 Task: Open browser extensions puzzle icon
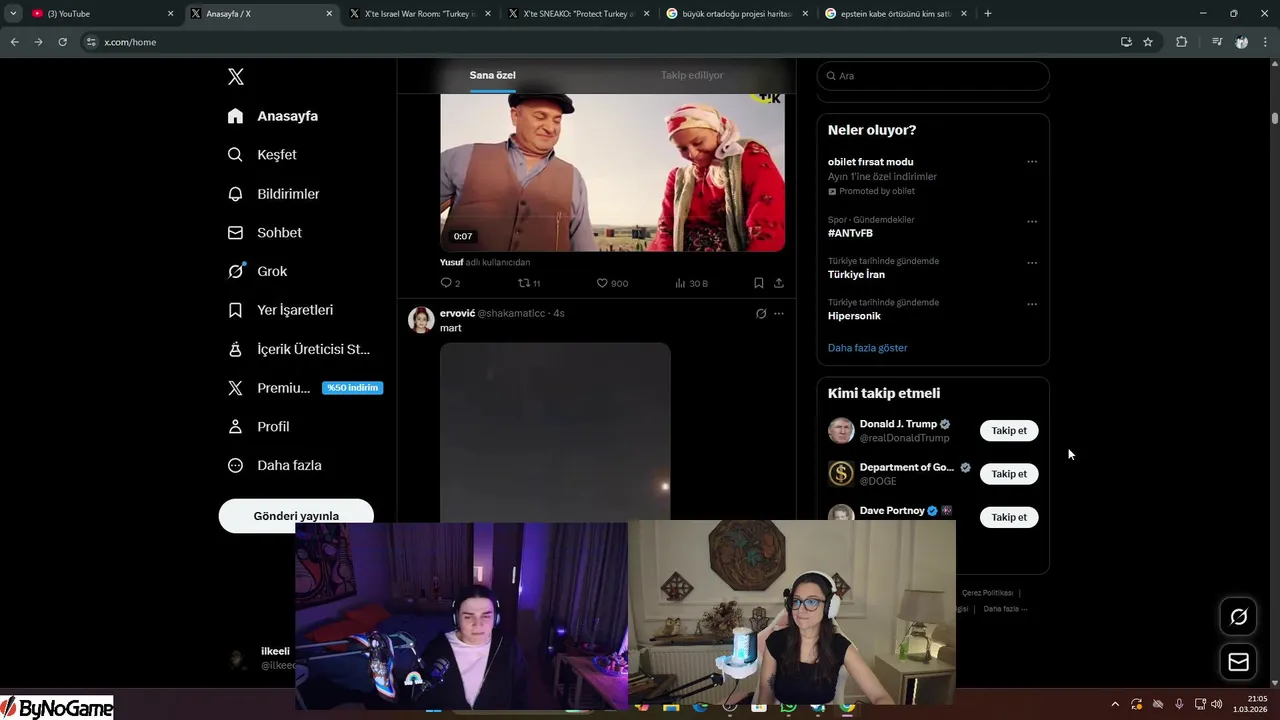click(x=1181, y=42)
